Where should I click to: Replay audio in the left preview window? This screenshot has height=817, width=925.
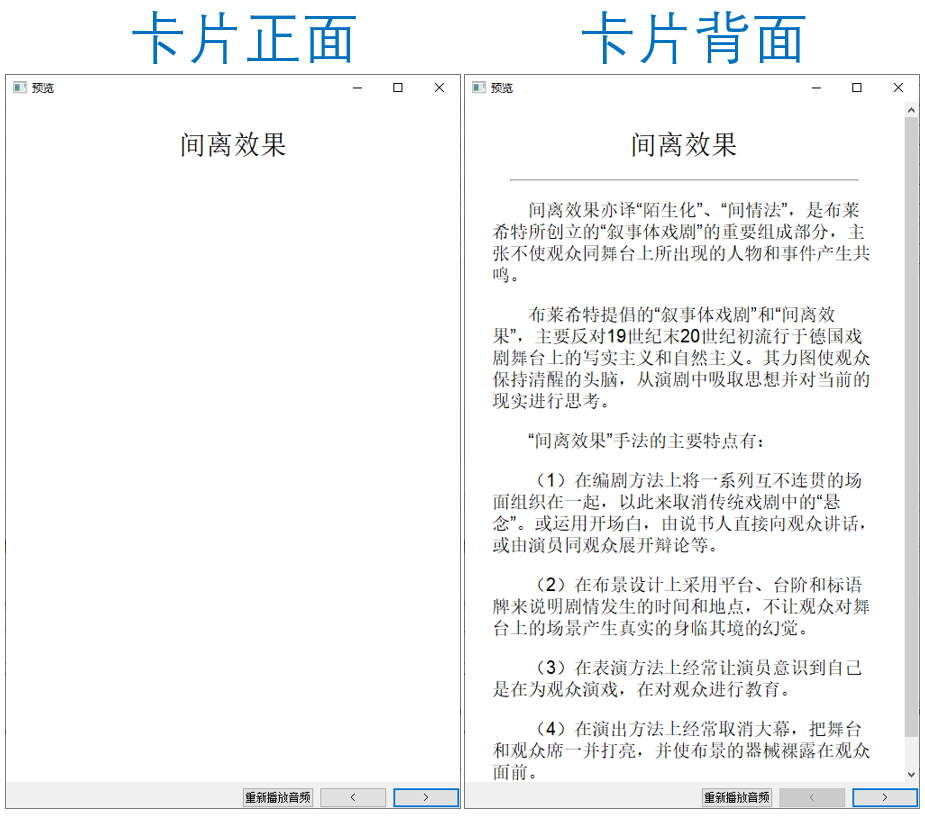[278, 798]
